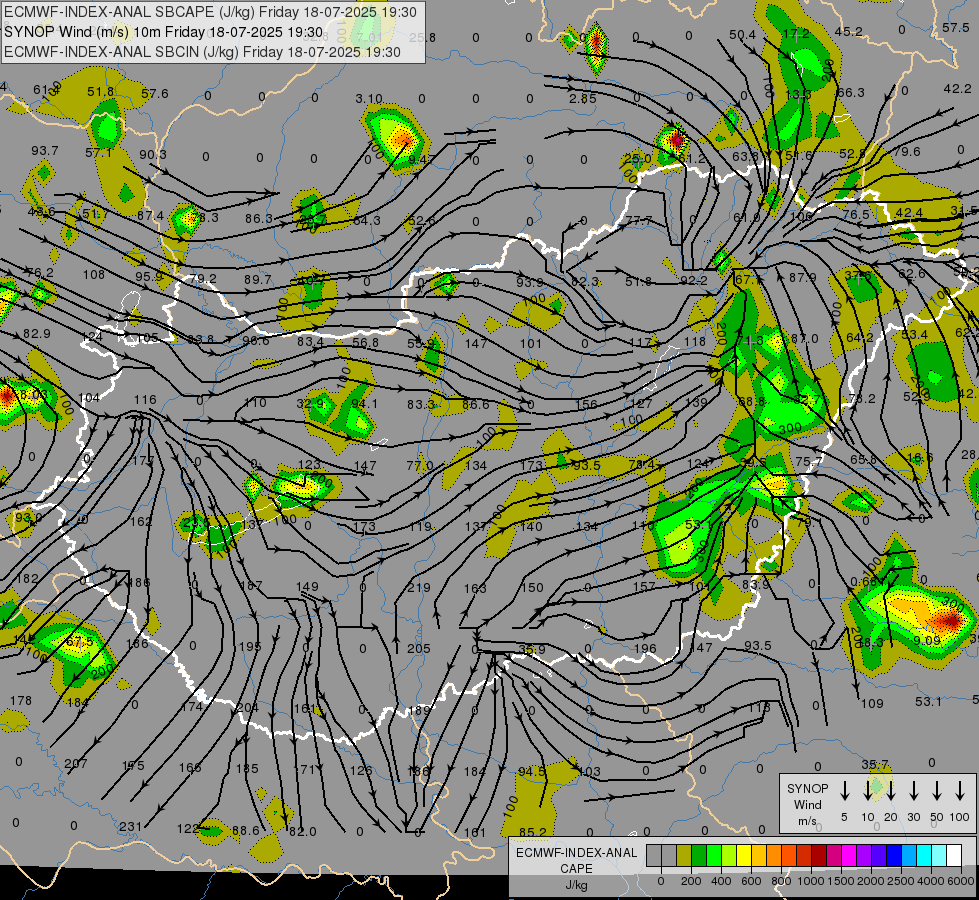
Task: Click the map value 231
Action: click(130, 827)
